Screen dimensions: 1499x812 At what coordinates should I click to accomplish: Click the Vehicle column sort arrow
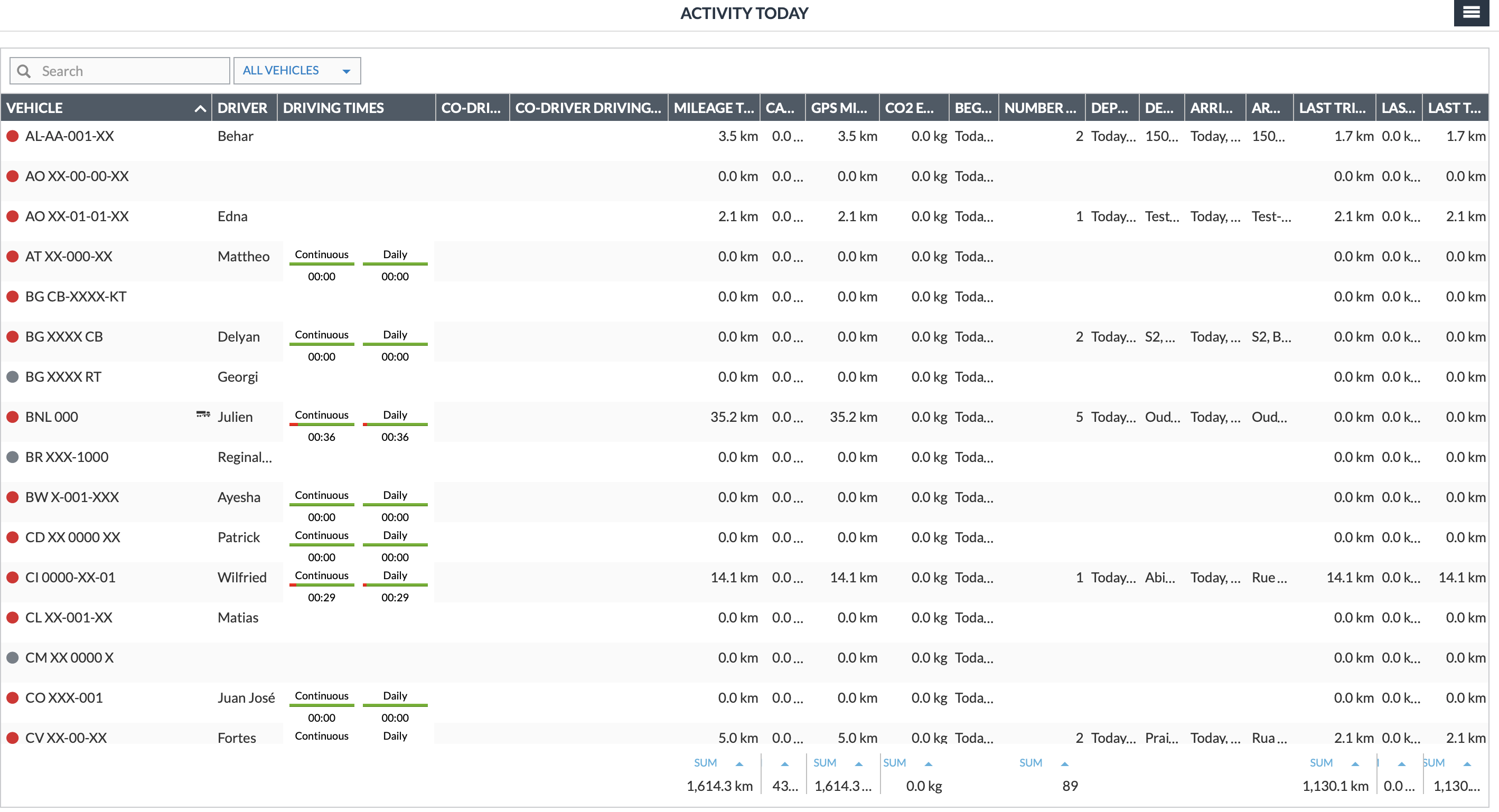click(x=200, y=108)
